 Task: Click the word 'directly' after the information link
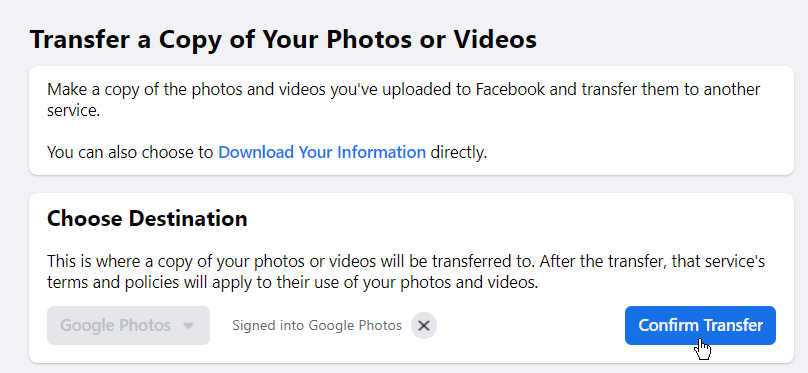[x=459, y=152]
